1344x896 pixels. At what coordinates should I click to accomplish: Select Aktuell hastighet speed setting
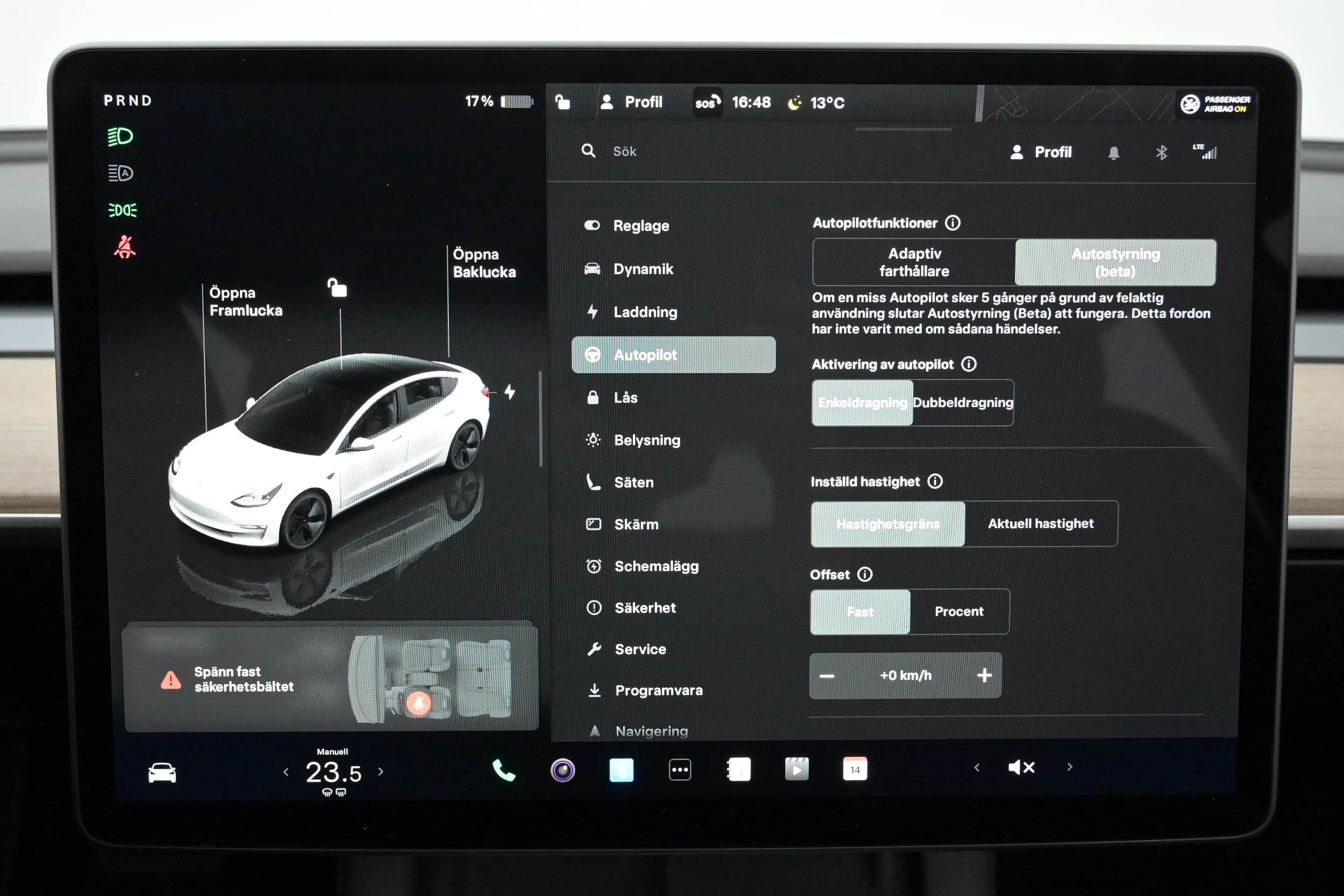click(1040, 522)
